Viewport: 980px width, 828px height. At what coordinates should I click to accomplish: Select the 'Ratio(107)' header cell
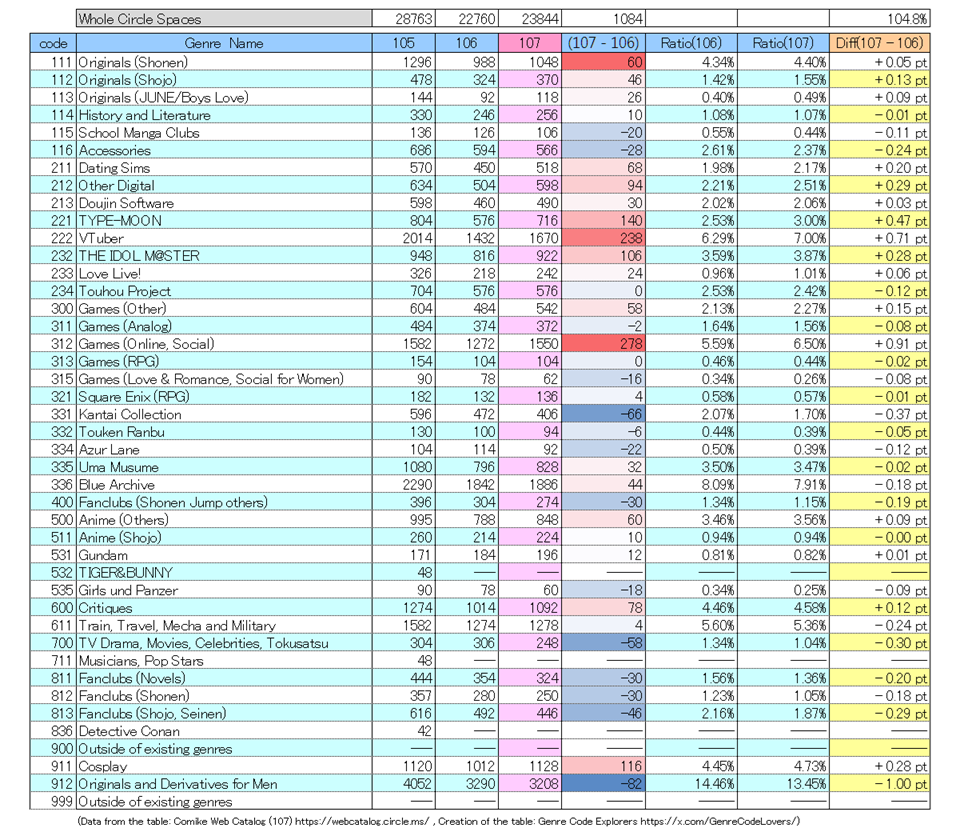point(783,43)
